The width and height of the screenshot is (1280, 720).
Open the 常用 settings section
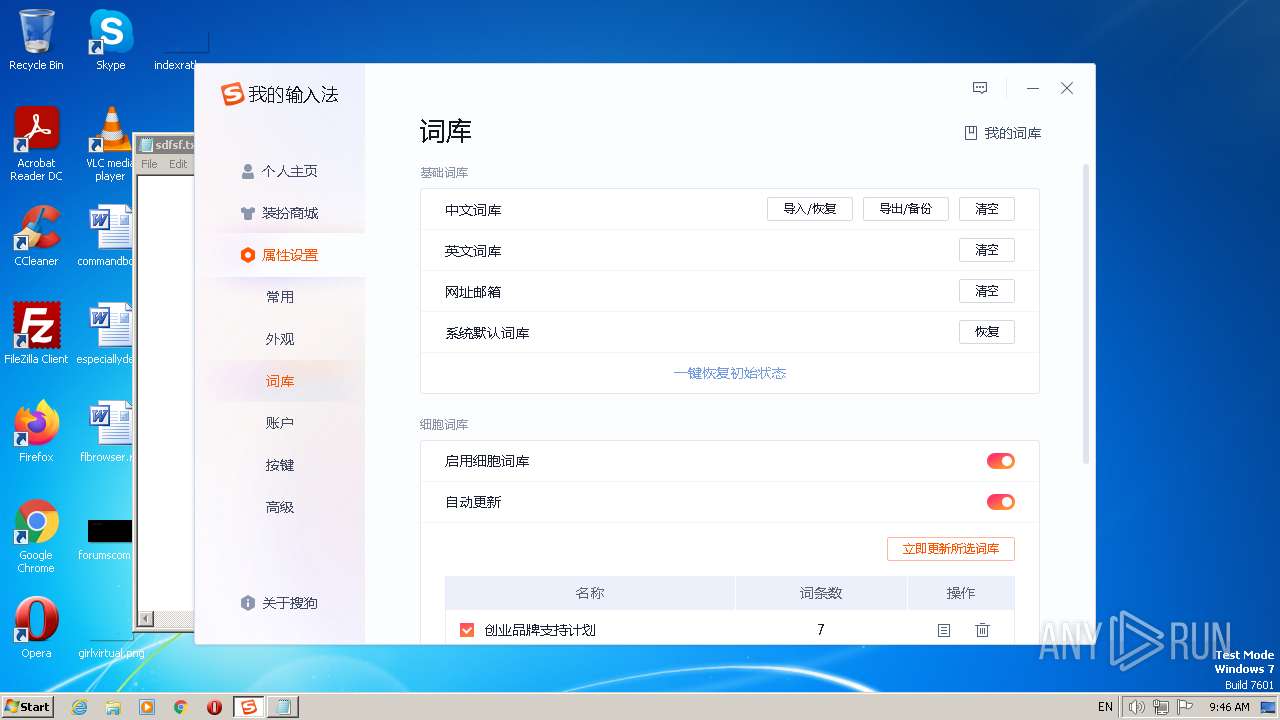pyautogui.click(x=280, y=297)
